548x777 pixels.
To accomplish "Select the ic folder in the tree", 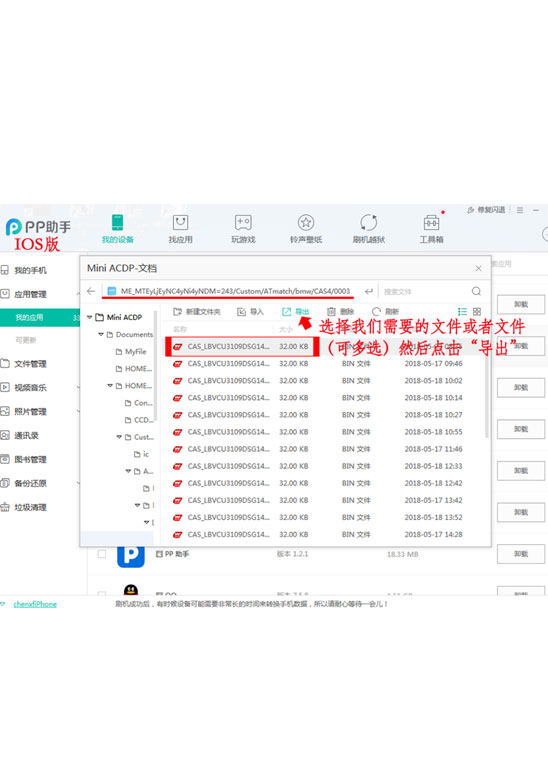I will pos(141,454).
